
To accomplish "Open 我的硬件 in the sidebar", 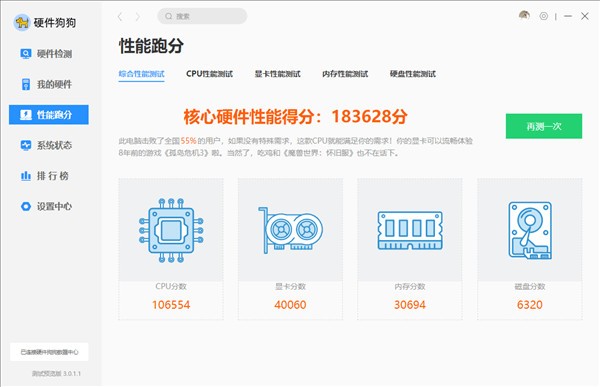I will (x=46, y=84).
